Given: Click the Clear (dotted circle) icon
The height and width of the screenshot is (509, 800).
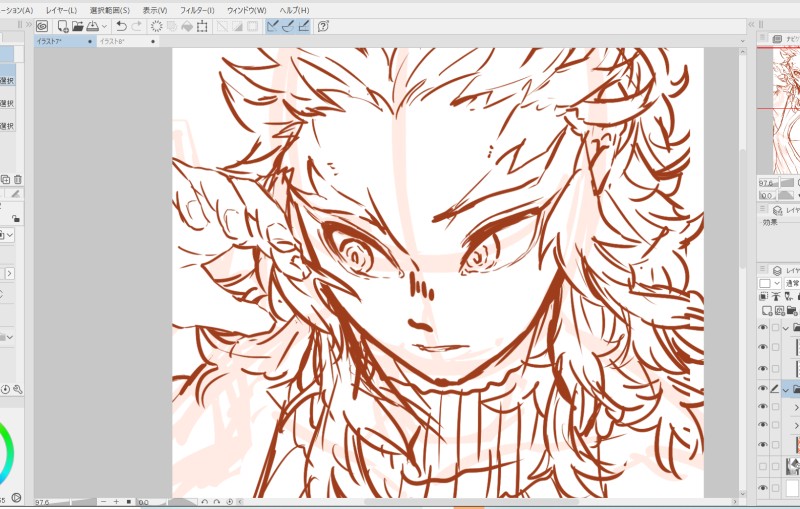Looking at the screenshot, I should [x=157, y=26].
